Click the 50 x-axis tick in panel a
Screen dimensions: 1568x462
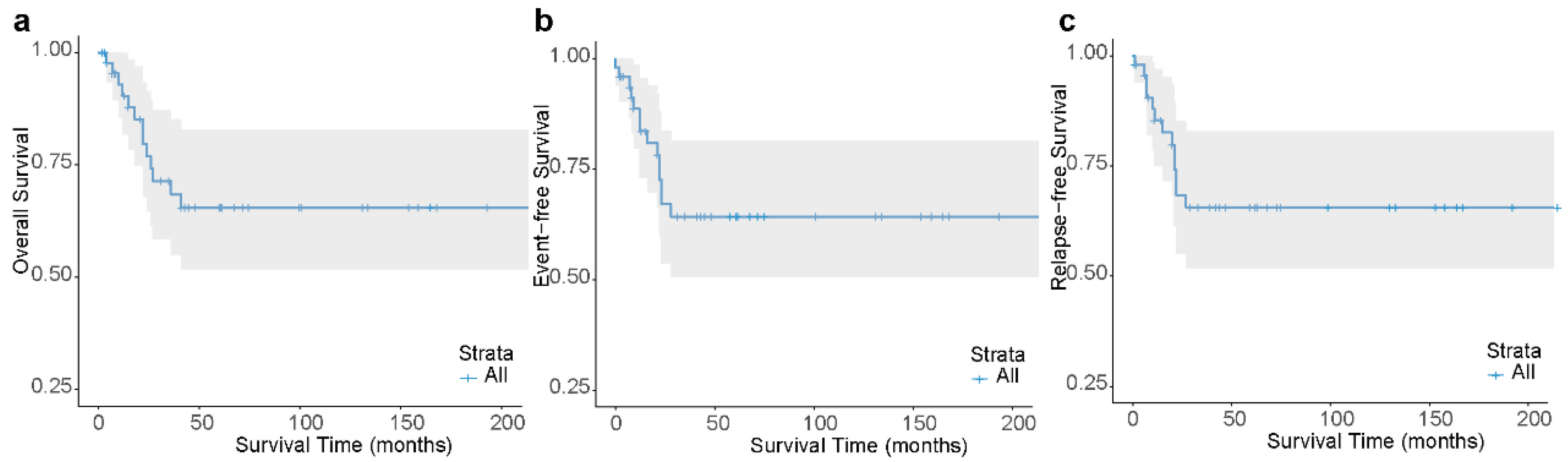coord(202,423)
